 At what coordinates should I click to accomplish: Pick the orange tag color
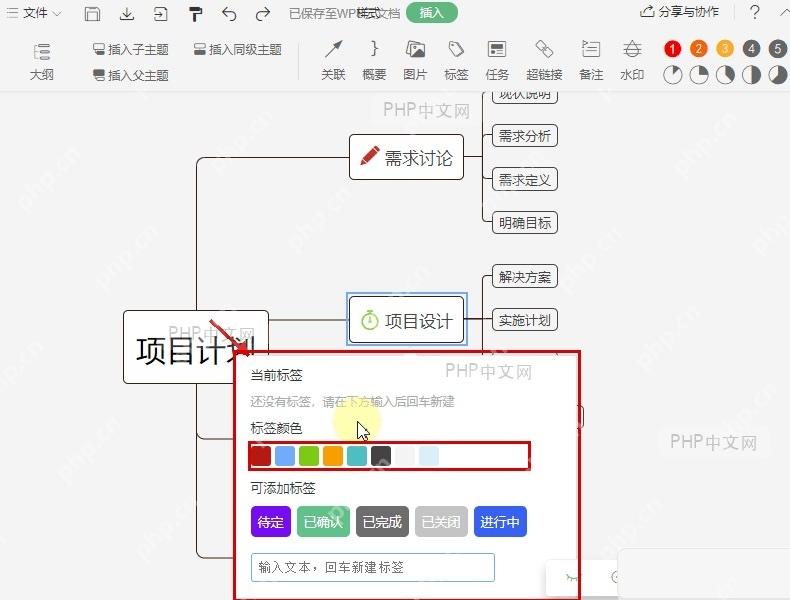tap(333, 456)
